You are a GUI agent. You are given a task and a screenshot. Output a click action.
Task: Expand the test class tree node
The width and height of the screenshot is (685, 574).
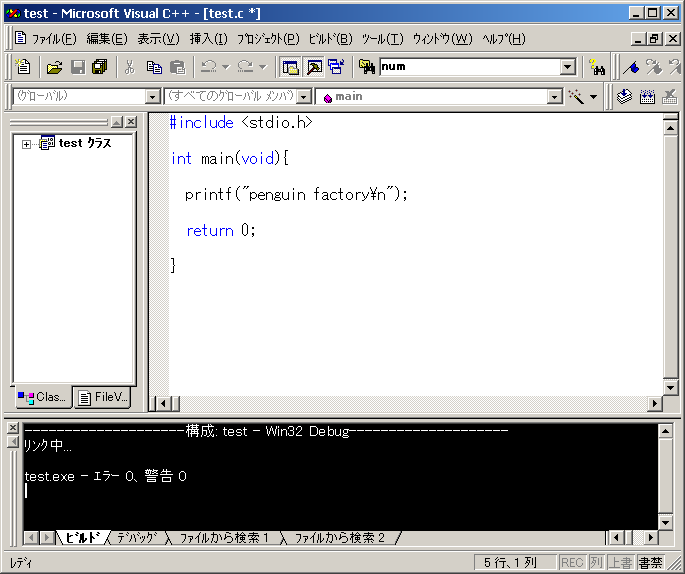pyautogui.click(x=26, y=144)
